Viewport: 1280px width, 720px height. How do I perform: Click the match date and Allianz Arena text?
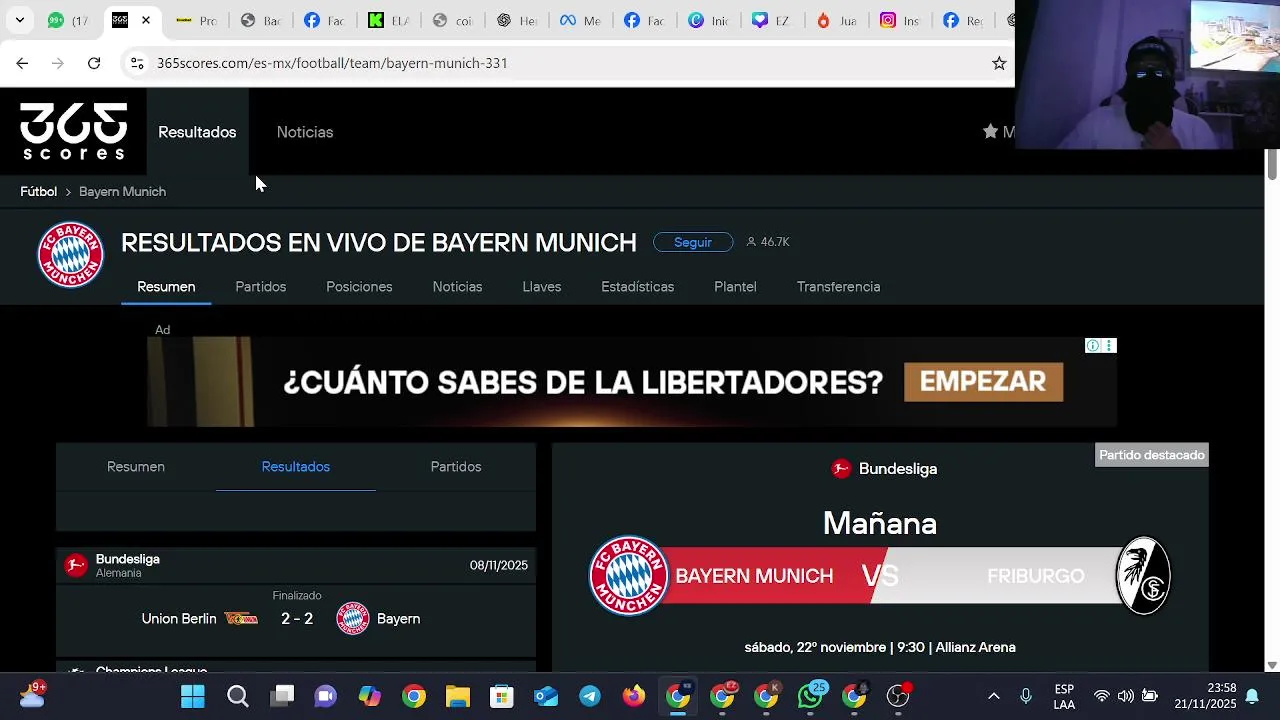(880, 648)
